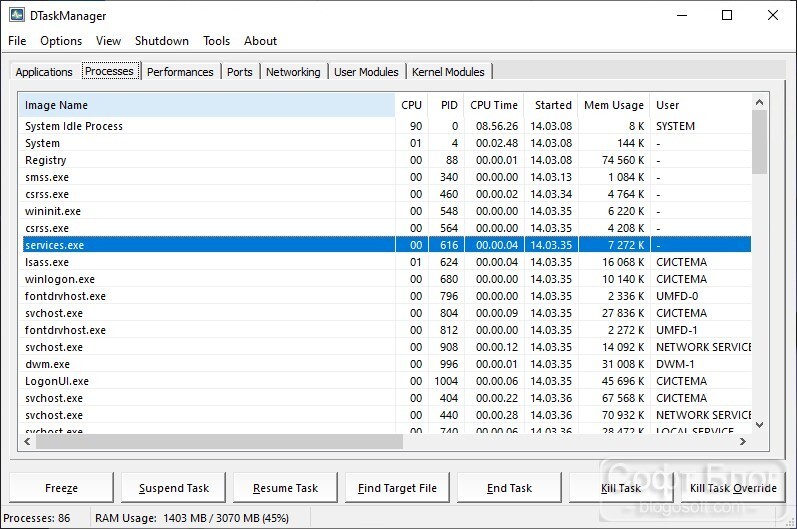Select the Registry process row
The image size is (797, 529).
point(385,160)
